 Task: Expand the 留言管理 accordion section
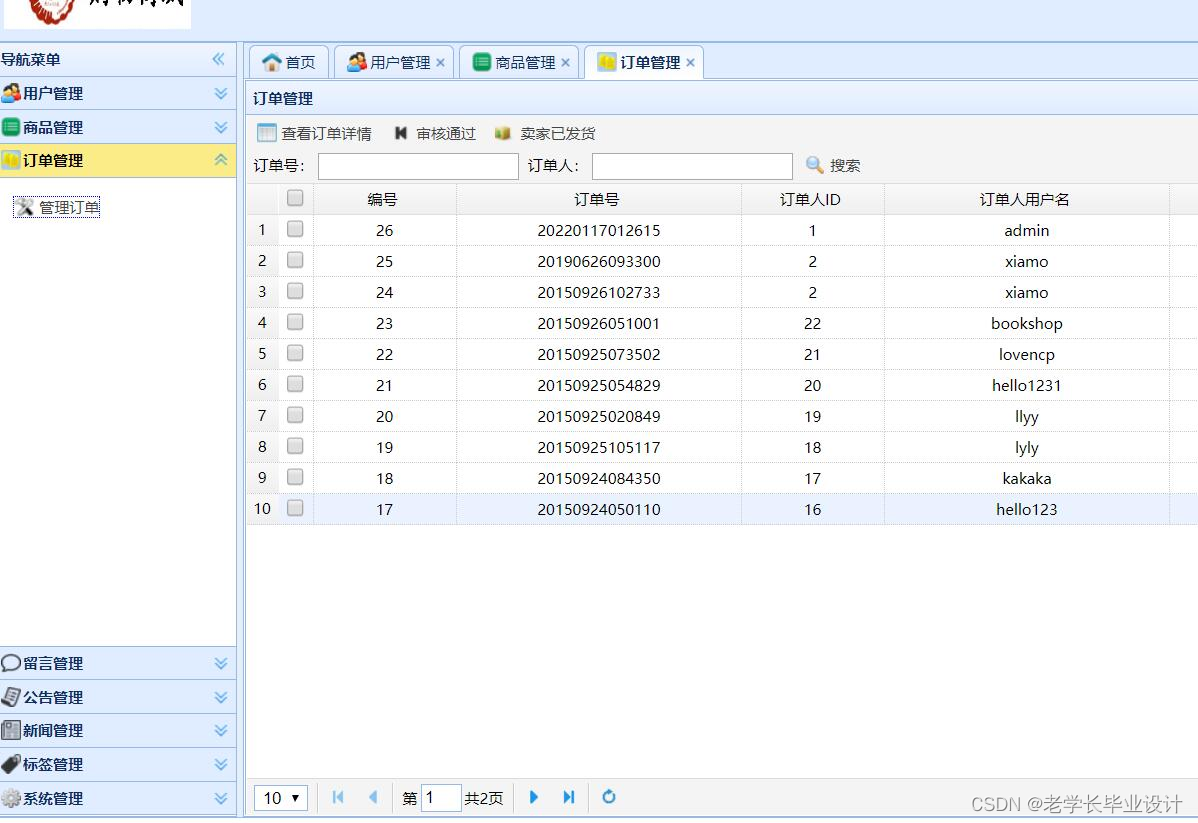(x=221, y=663)
